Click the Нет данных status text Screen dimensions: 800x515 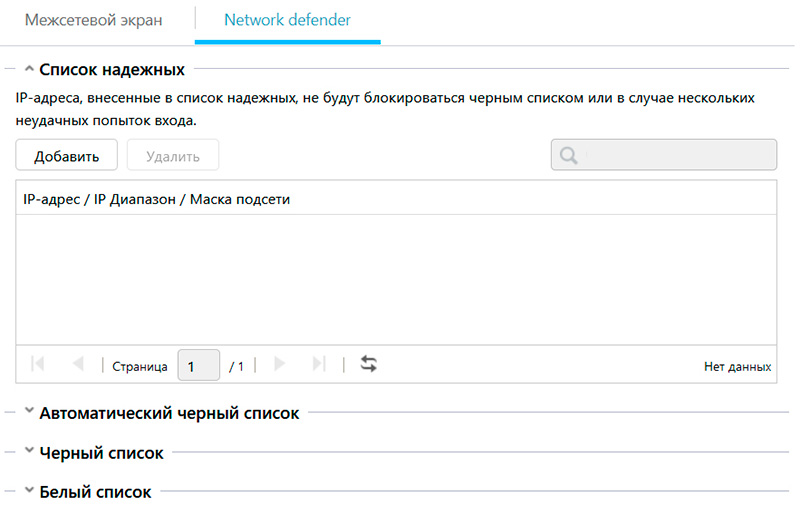pyautogui.click(x=737, y=367)
